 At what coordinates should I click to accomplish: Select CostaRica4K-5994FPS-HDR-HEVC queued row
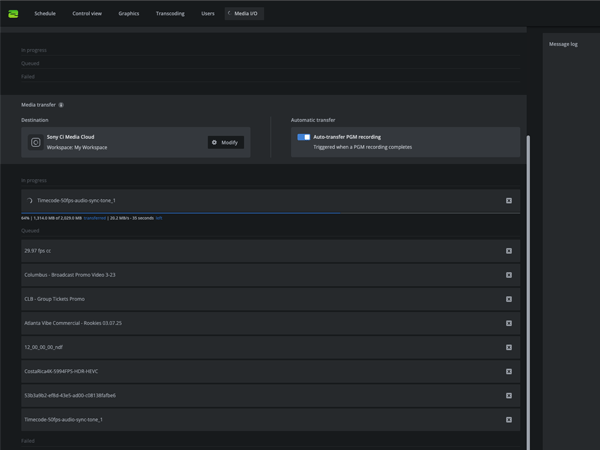coord(271,371)
